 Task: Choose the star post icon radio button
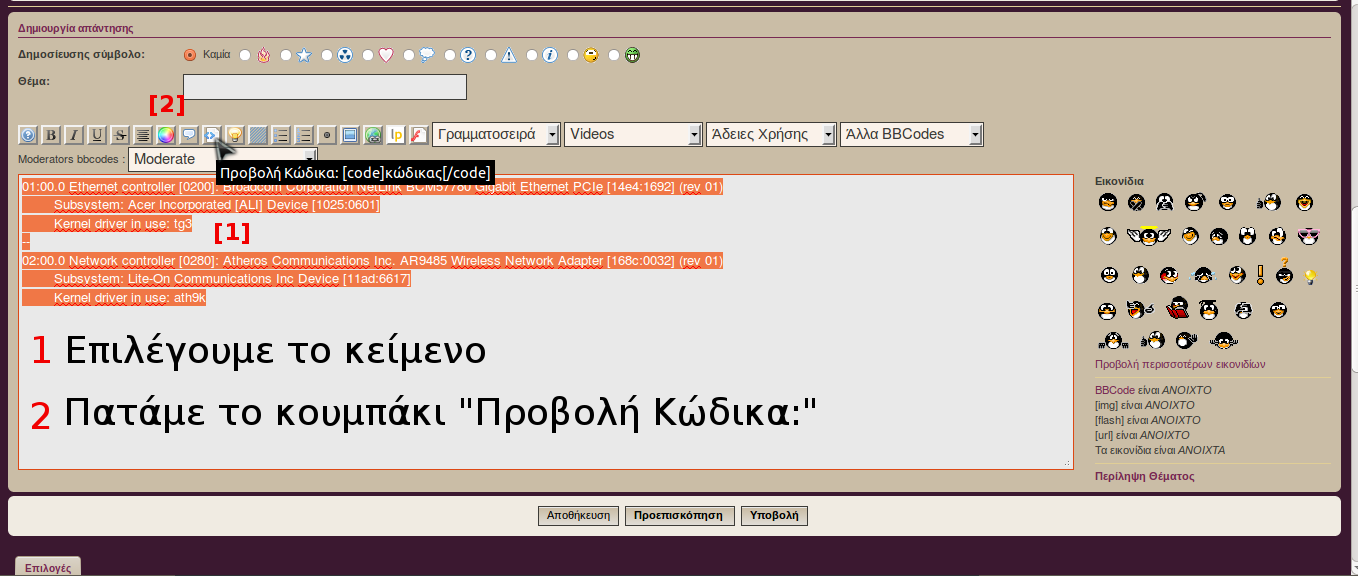287,55
